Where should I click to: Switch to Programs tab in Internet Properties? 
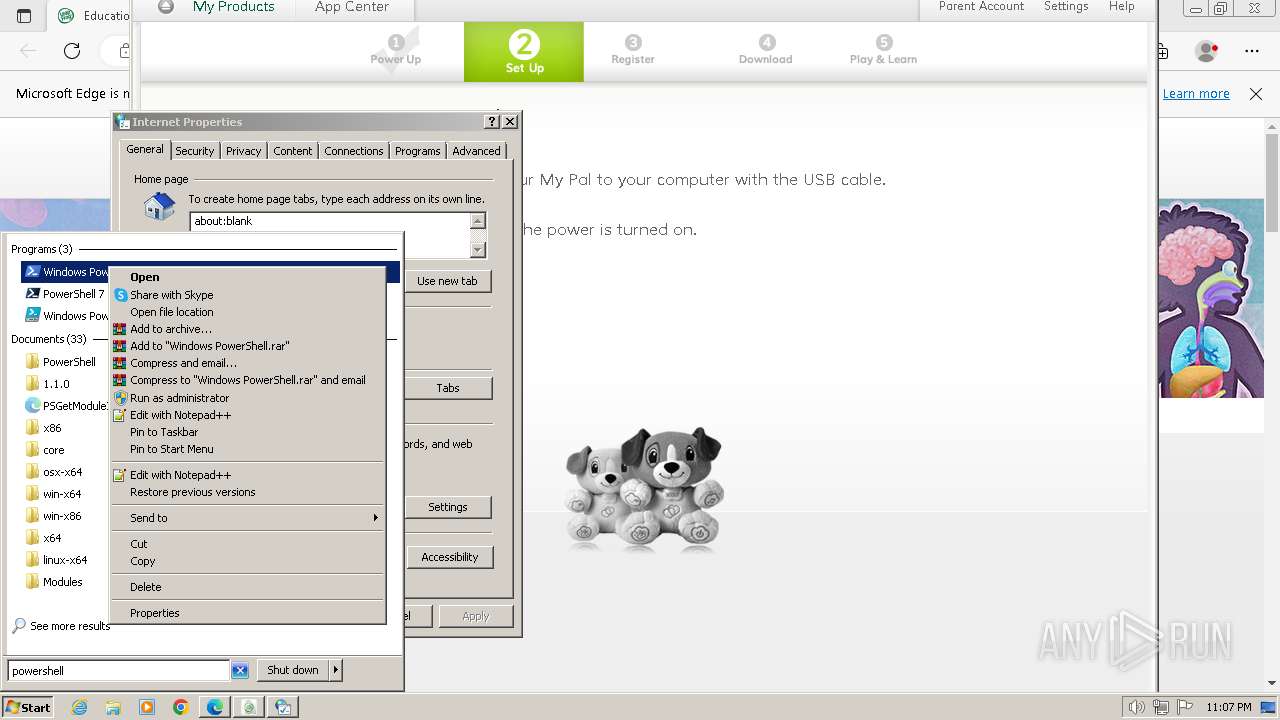pos(417,151)
